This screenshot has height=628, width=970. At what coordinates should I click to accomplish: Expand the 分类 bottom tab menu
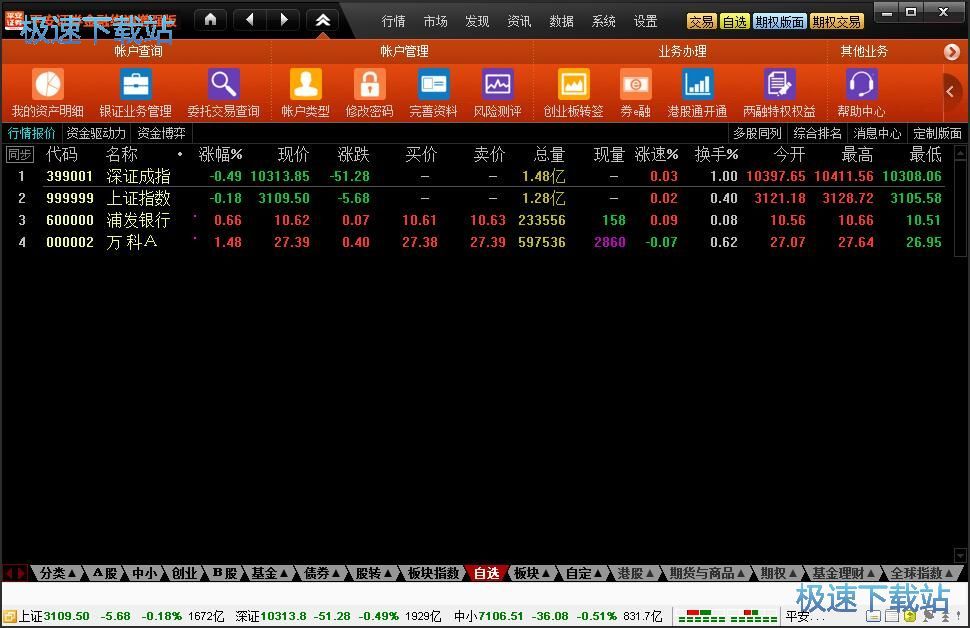point(58,574)
